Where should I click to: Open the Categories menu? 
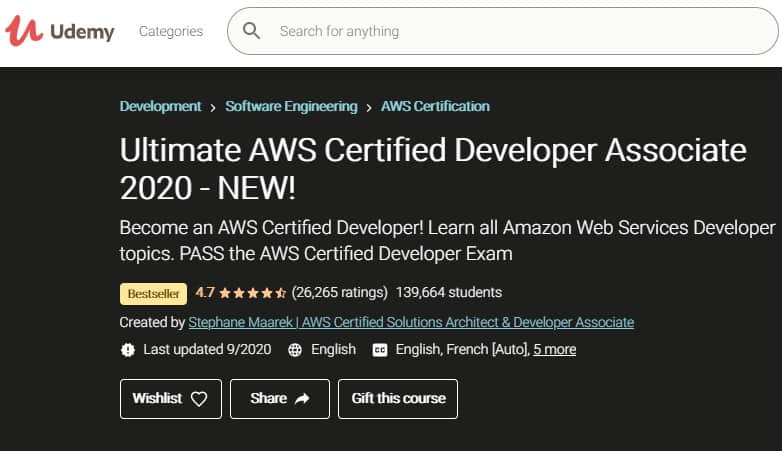pyautogui.click(x=171, y=31)
